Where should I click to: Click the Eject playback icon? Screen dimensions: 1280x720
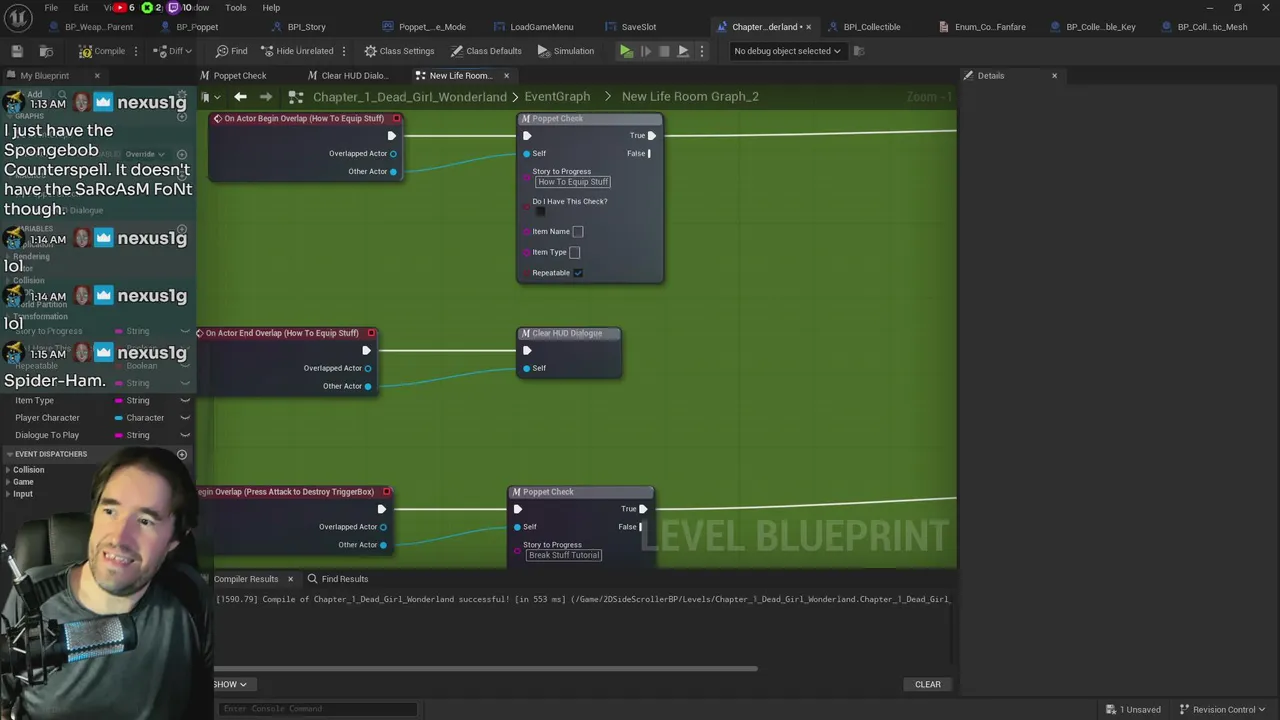pyautogui.click(x=683, y=51)
